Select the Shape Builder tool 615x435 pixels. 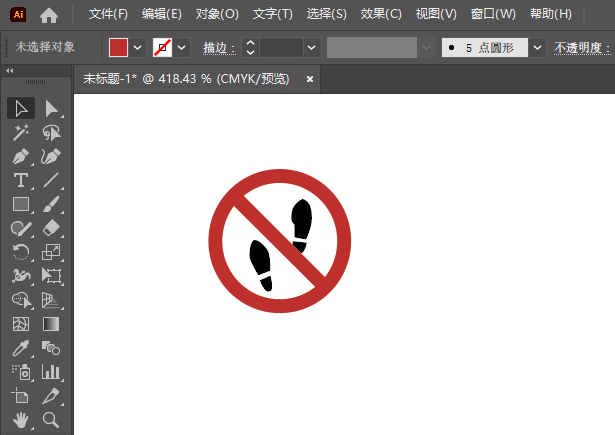(x=21, y=300)
